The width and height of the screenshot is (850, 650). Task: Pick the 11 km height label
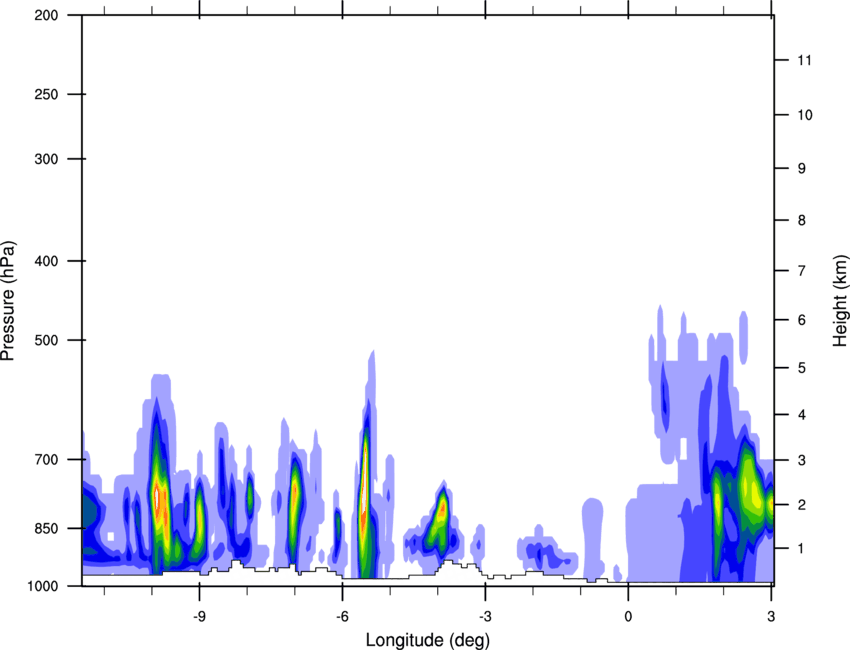pos(805,60)
